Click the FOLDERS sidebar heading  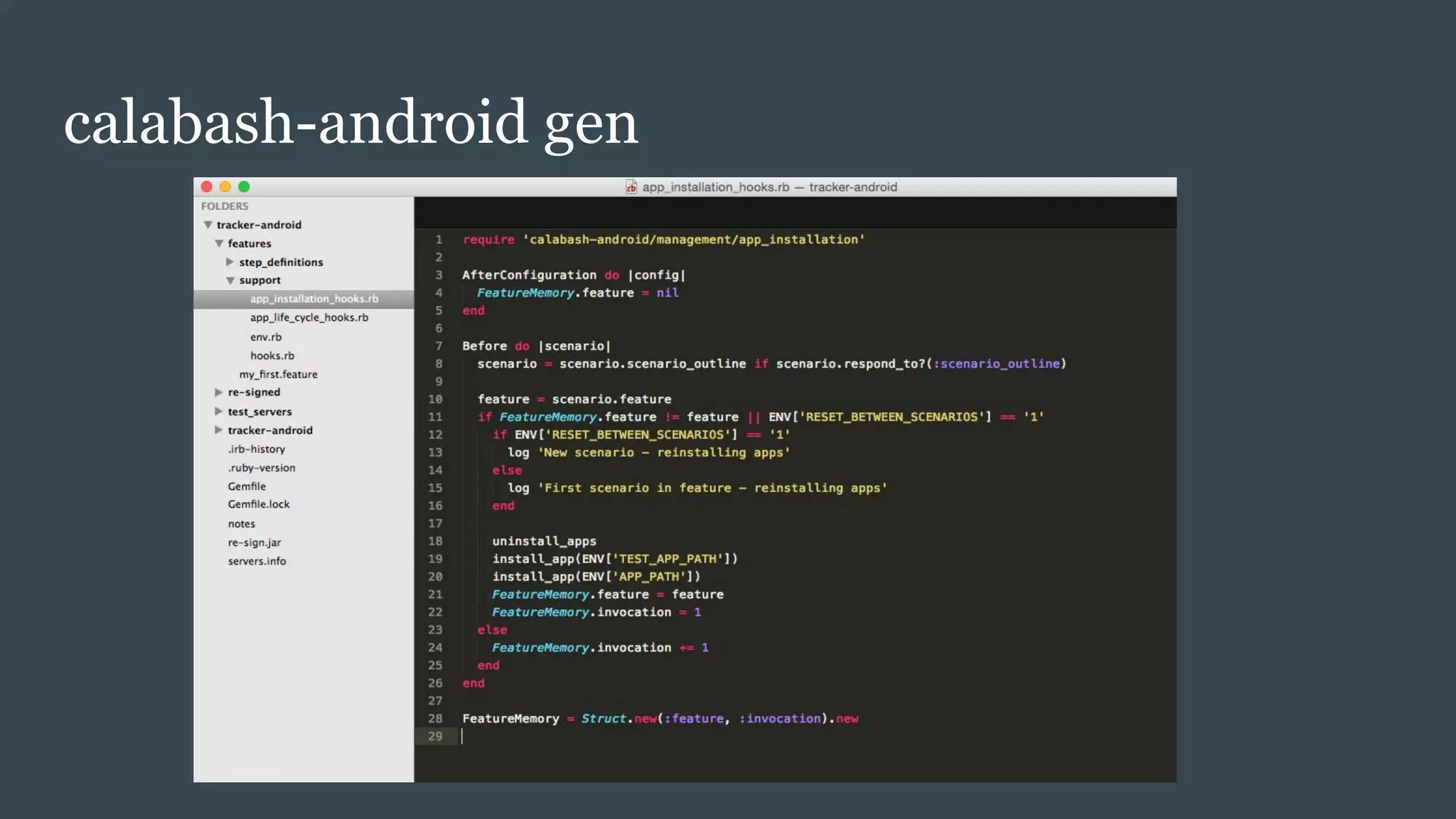click(225, 206)
